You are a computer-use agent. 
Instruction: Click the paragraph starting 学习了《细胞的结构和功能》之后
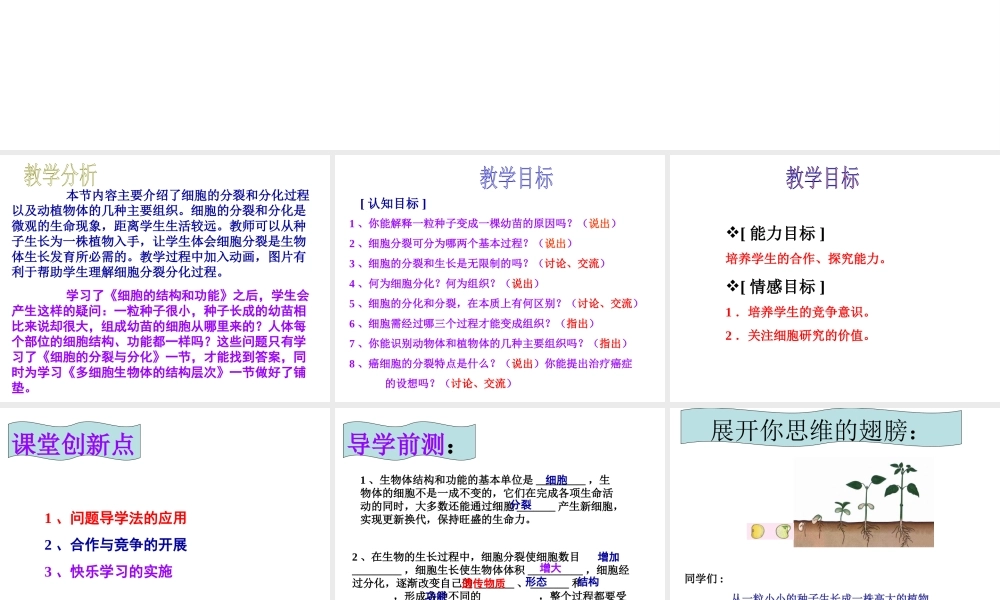click(160, 342)
